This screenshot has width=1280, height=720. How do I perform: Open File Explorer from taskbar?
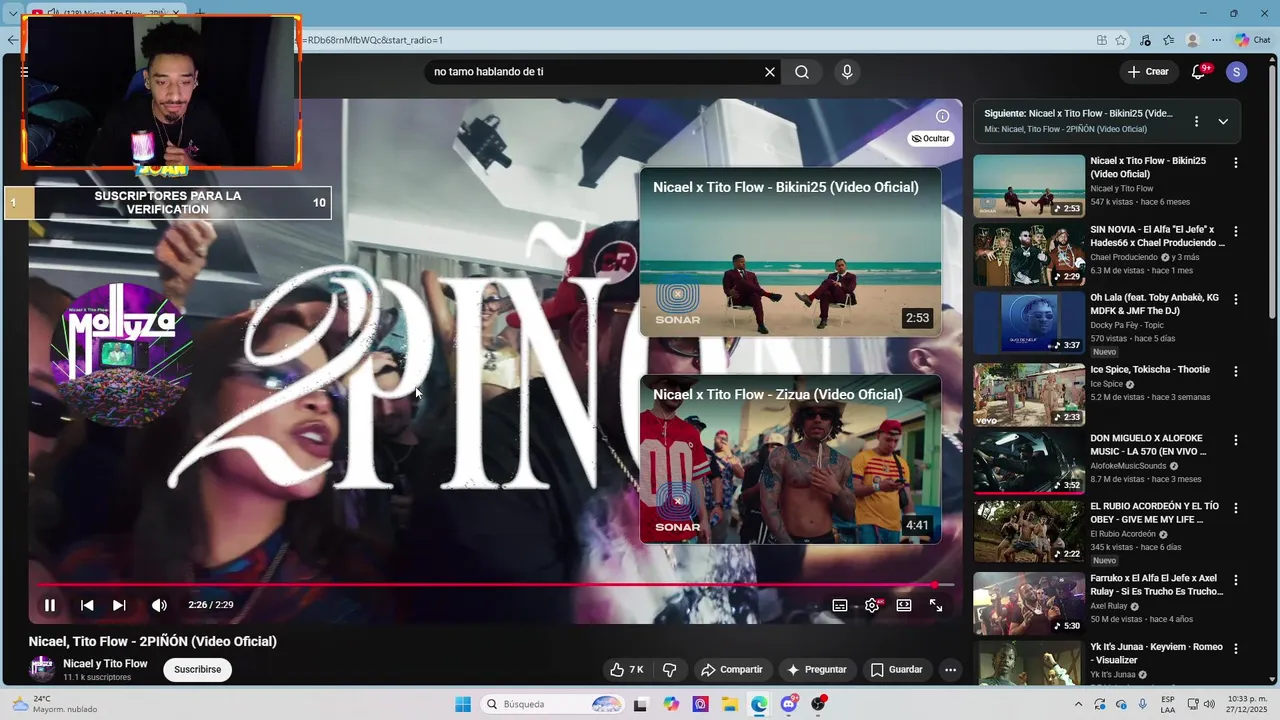[x=730, y=704]
